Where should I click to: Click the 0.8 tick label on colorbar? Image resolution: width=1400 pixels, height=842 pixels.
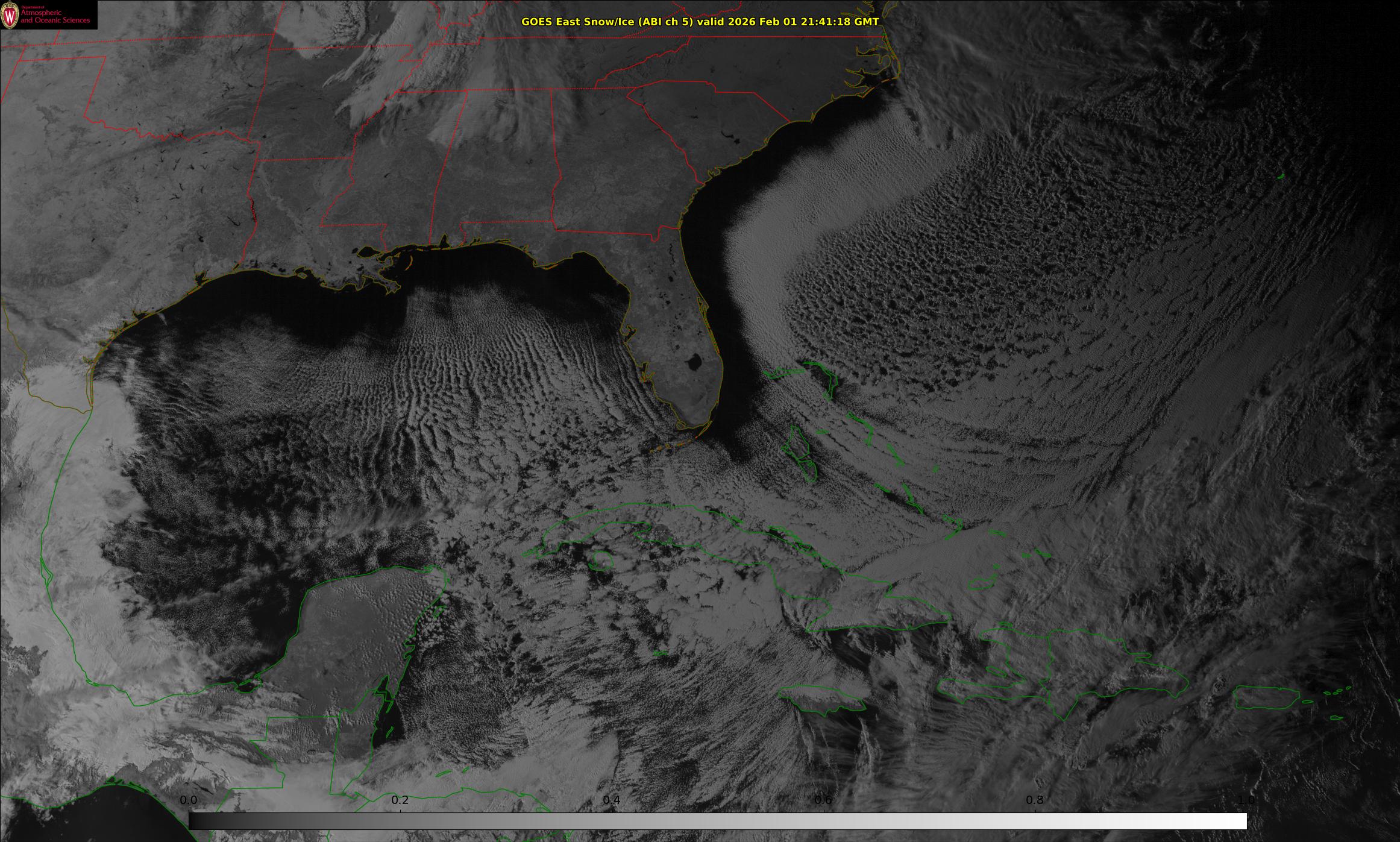1035,800
